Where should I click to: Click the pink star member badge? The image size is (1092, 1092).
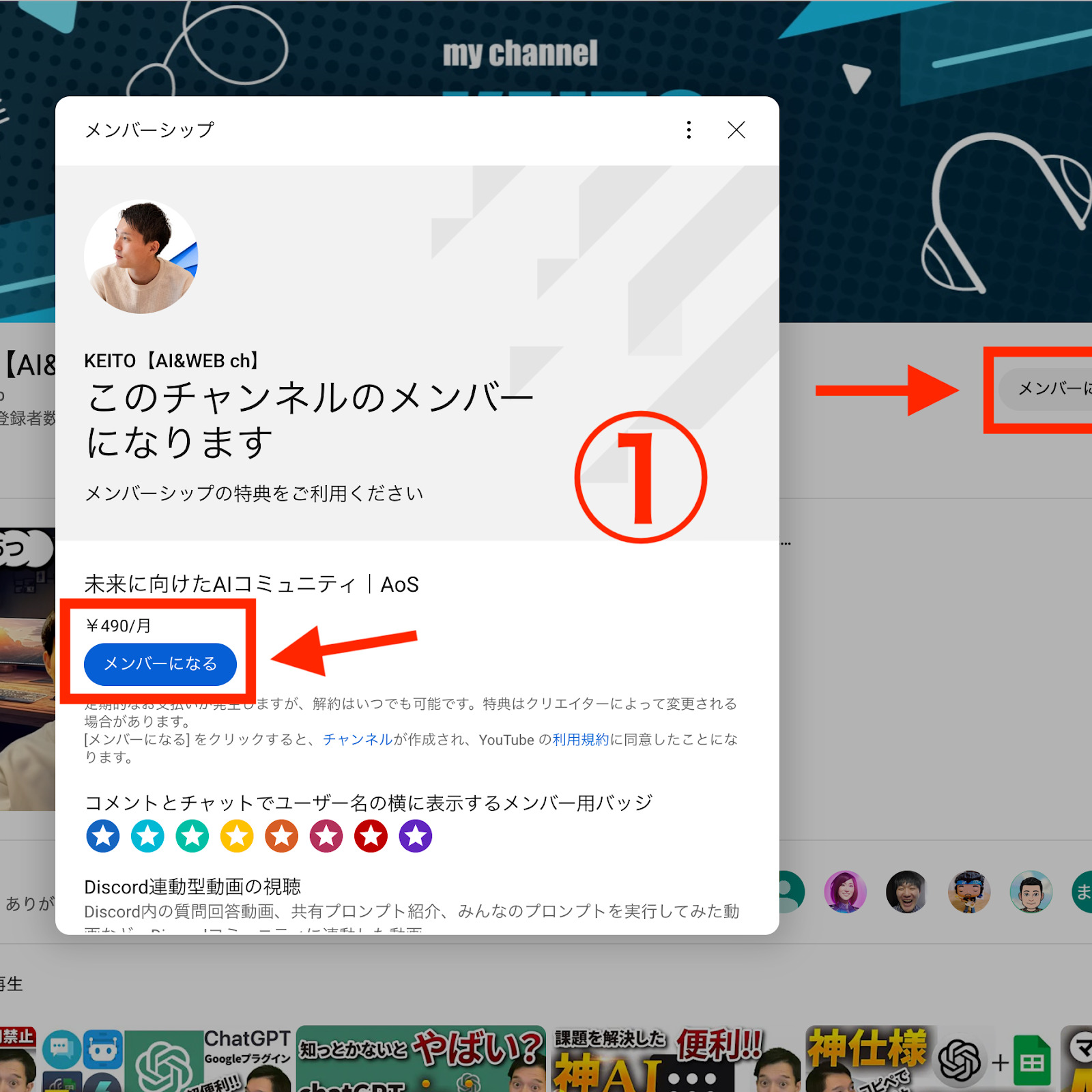[326, 836]
